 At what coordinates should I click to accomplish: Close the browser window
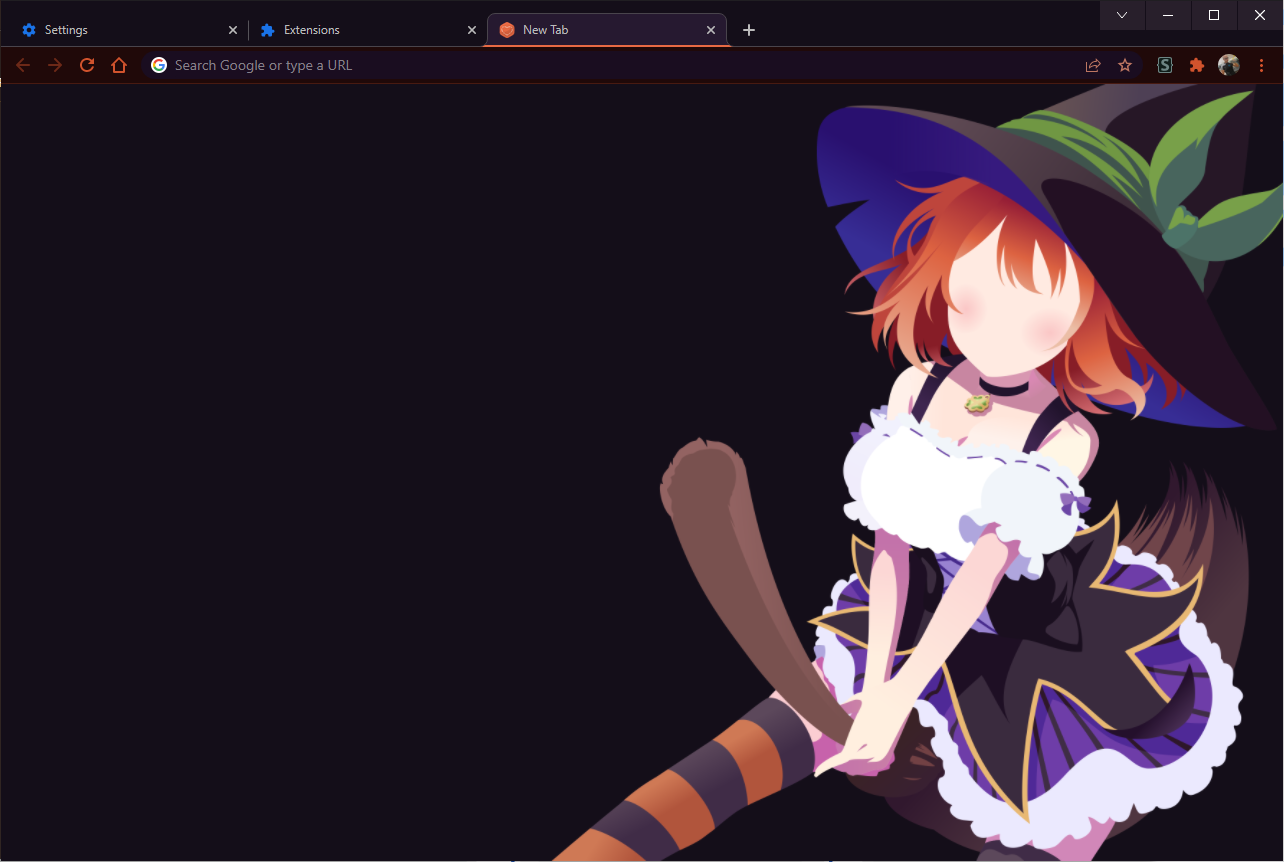pyautogui.click(x=1260, y=15)
